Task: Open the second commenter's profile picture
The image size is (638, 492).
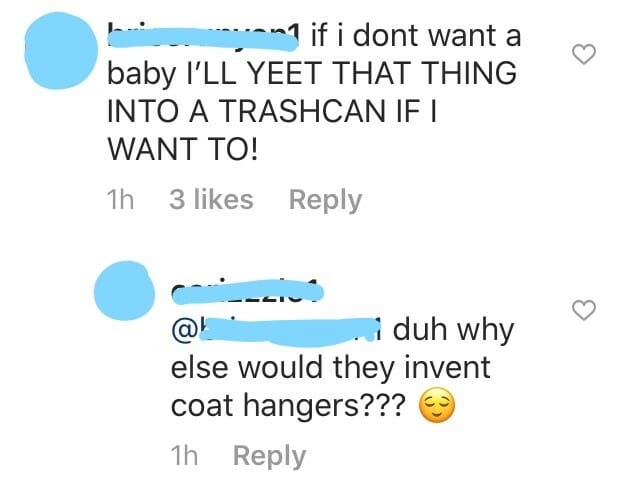Action: (x=125, y=291)
